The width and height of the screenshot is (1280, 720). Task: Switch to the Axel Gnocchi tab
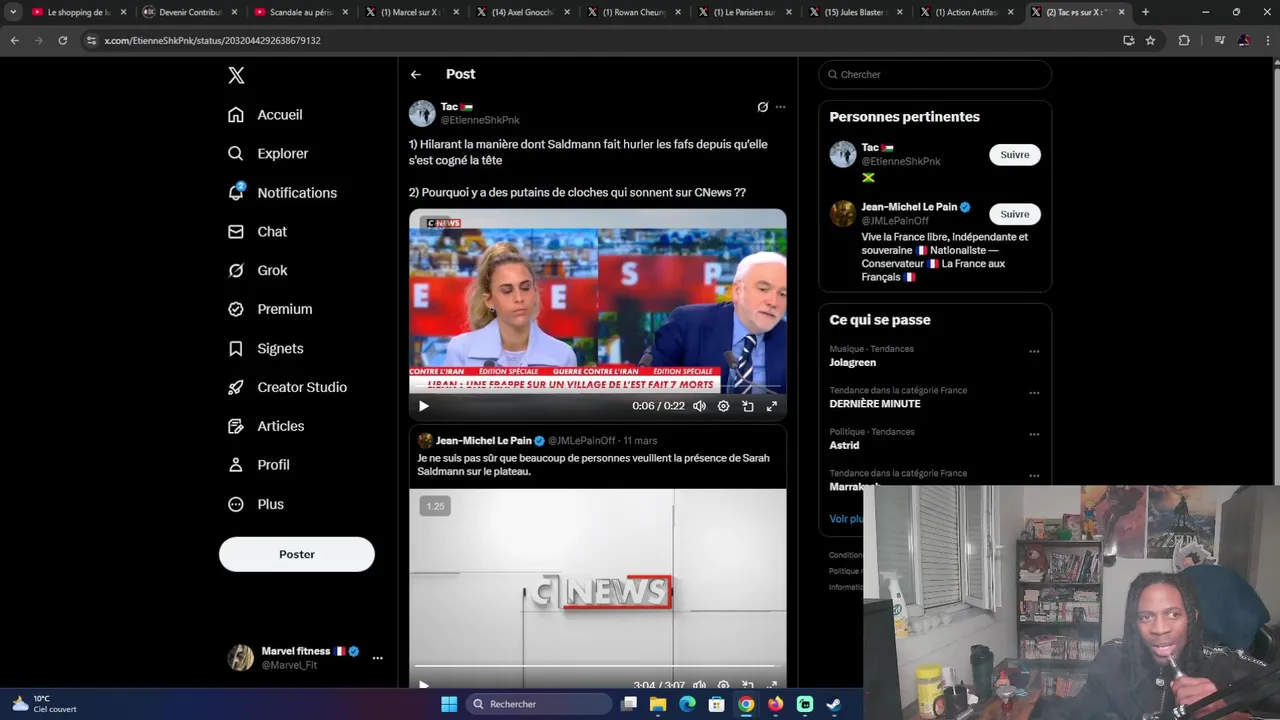click(521, 12)
